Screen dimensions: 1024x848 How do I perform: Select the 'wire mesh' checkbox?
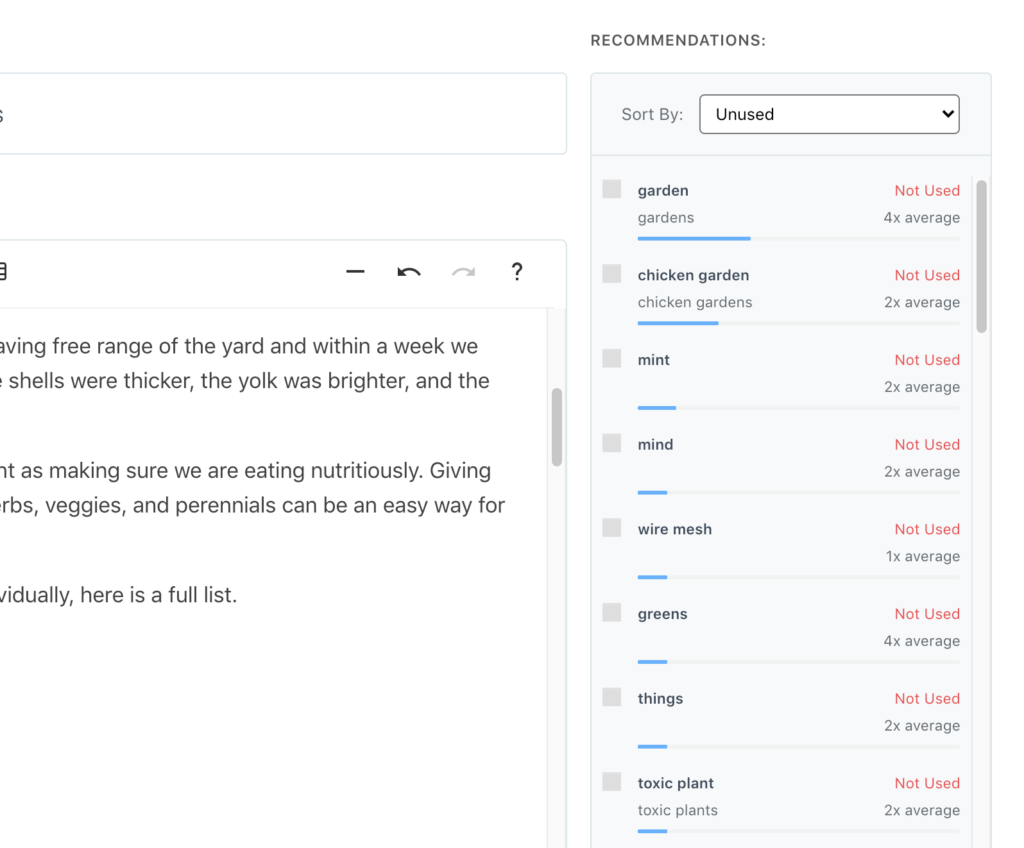612,528
